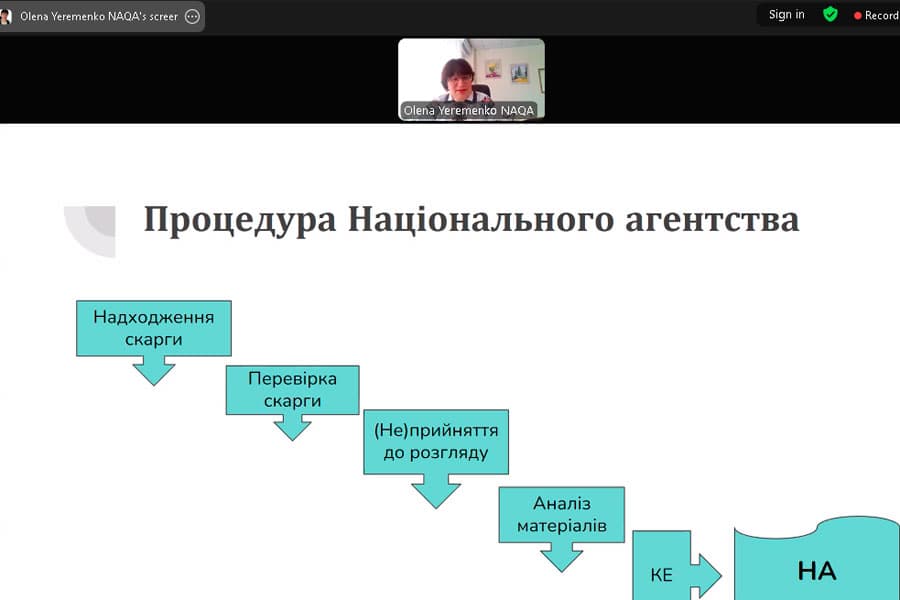Select the Надходження скарги flowchart box
Viewport: 900px width, 600px height.
153,327
